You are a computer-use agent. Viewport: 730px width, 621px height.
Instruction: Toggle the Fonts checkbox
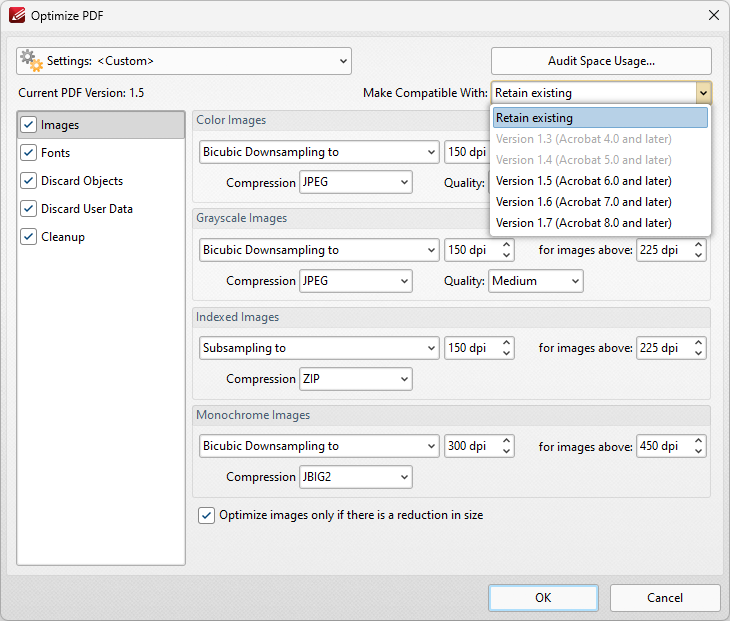coord(28,153)
